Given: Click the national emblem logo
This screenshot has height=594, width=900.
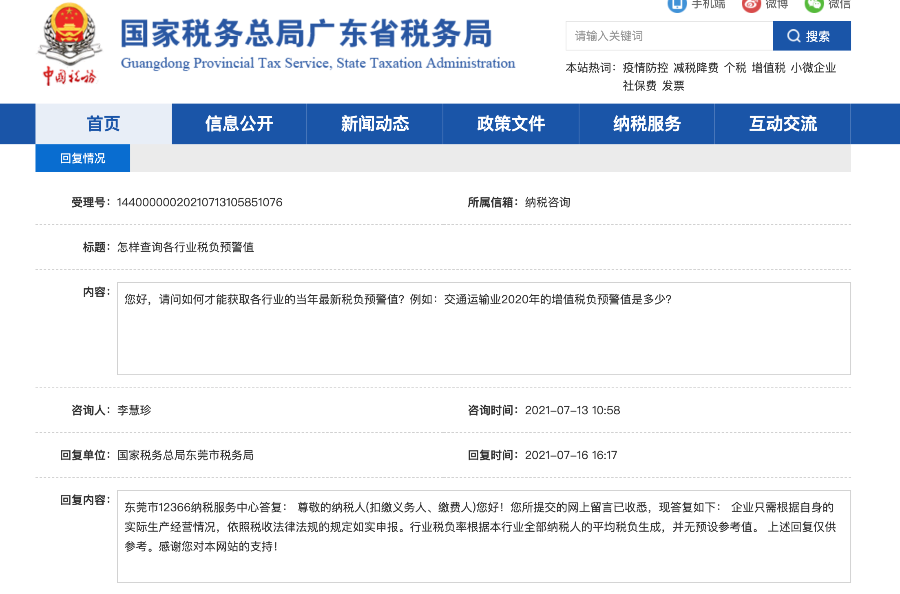Looking at the screenshot, I should (x=70, y=34).
